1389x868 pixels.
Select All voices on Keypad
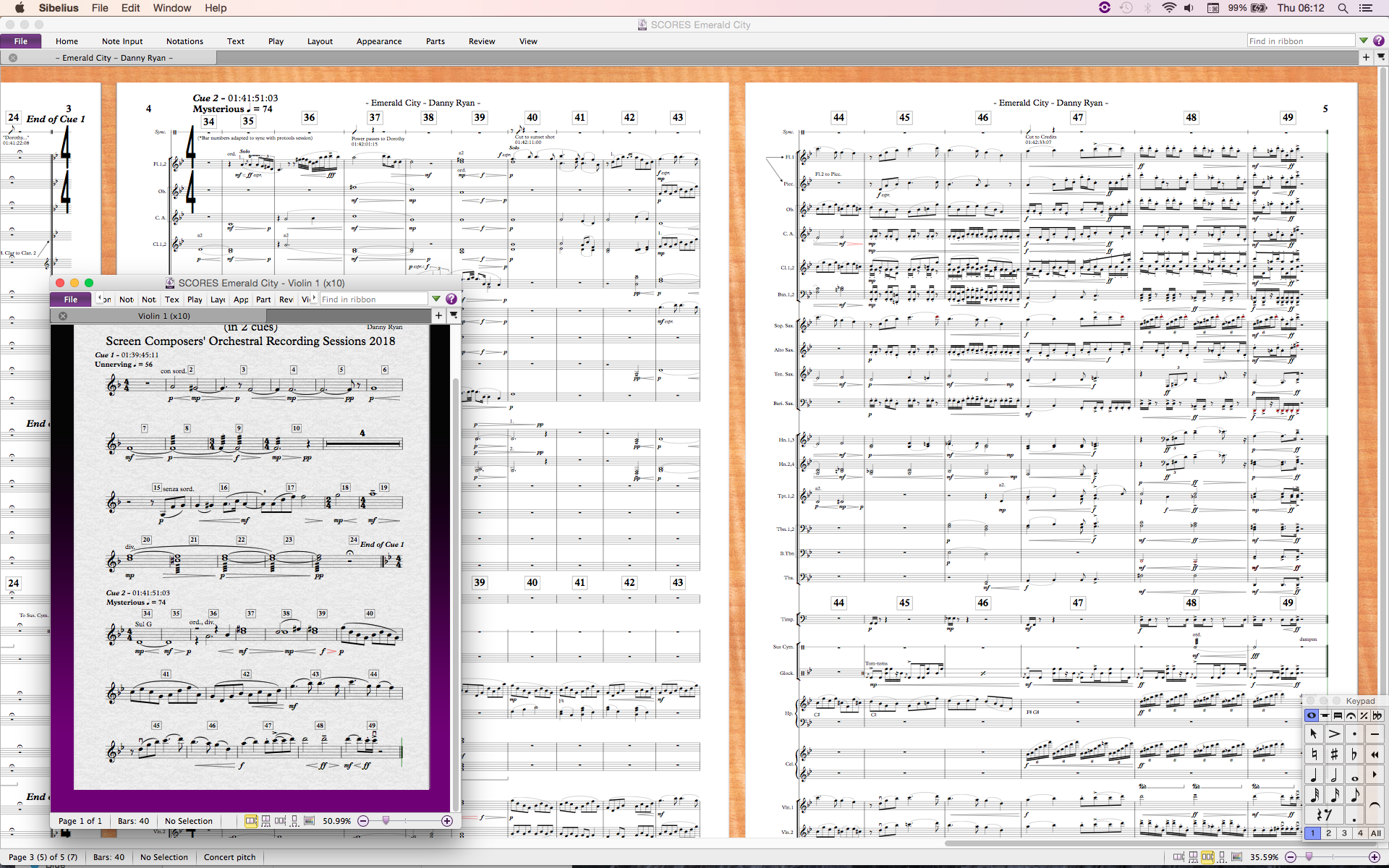1376,833
